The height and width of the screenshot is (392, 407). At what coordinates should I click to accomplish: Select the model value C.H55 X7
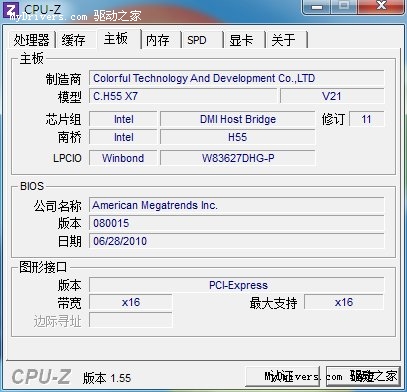pyautogui.click(x=183, y=96)
